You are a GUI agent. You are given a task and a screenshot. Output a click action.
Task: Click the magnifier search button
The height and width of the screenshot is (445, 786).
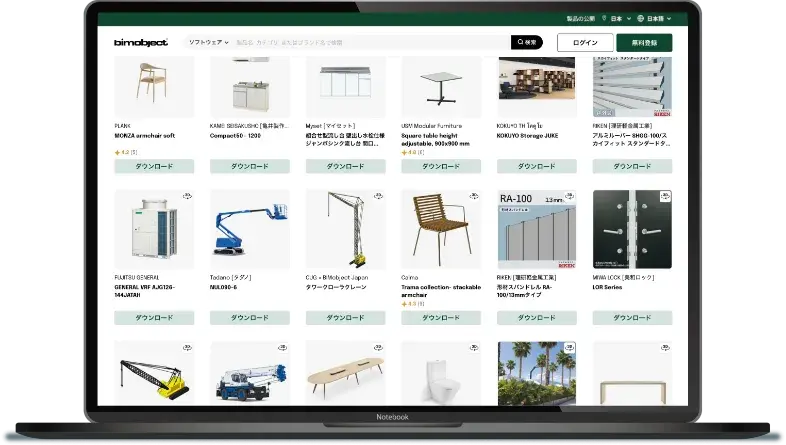coord(527,43)
